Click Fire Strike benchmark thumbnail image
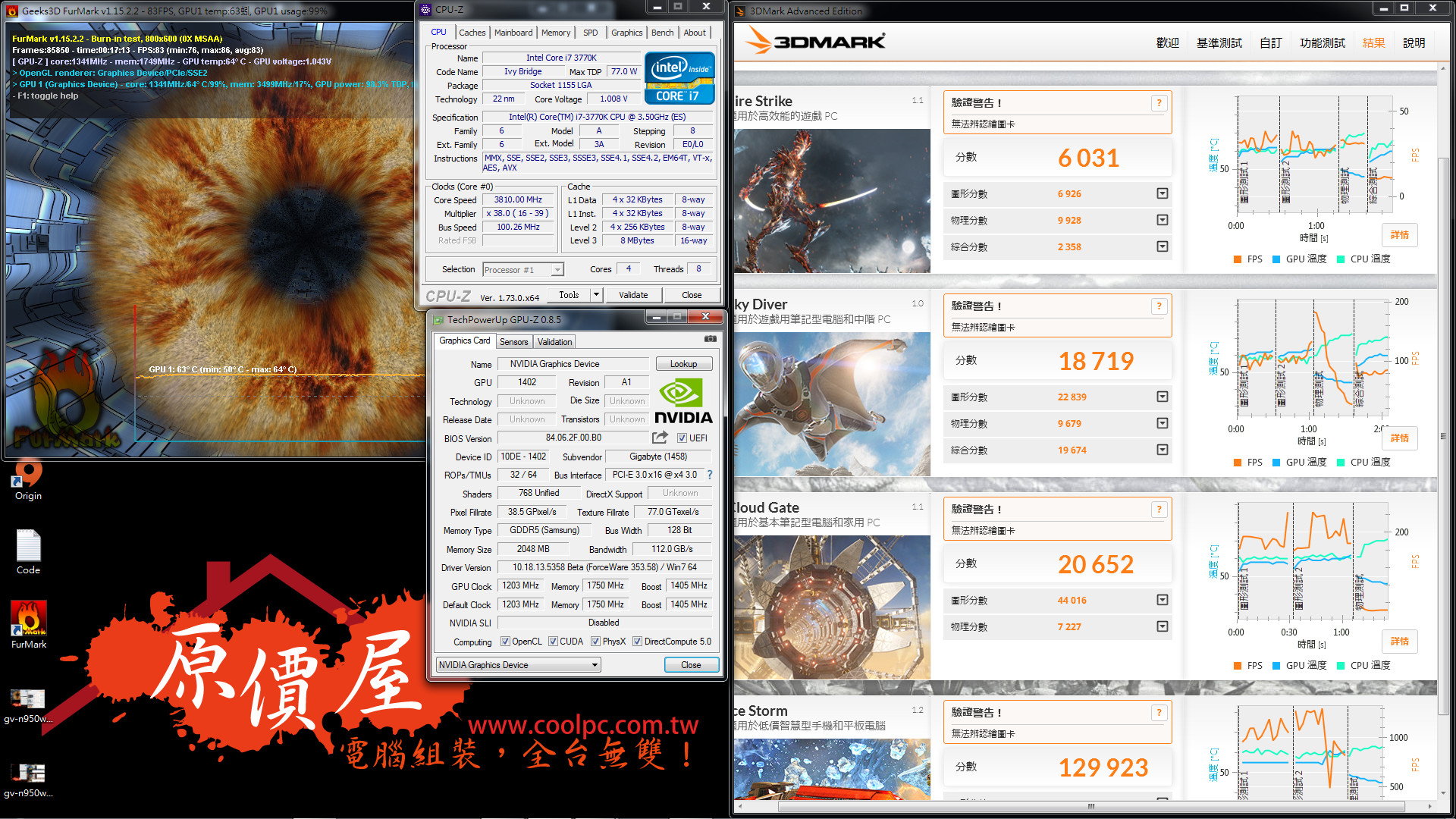 832,201
